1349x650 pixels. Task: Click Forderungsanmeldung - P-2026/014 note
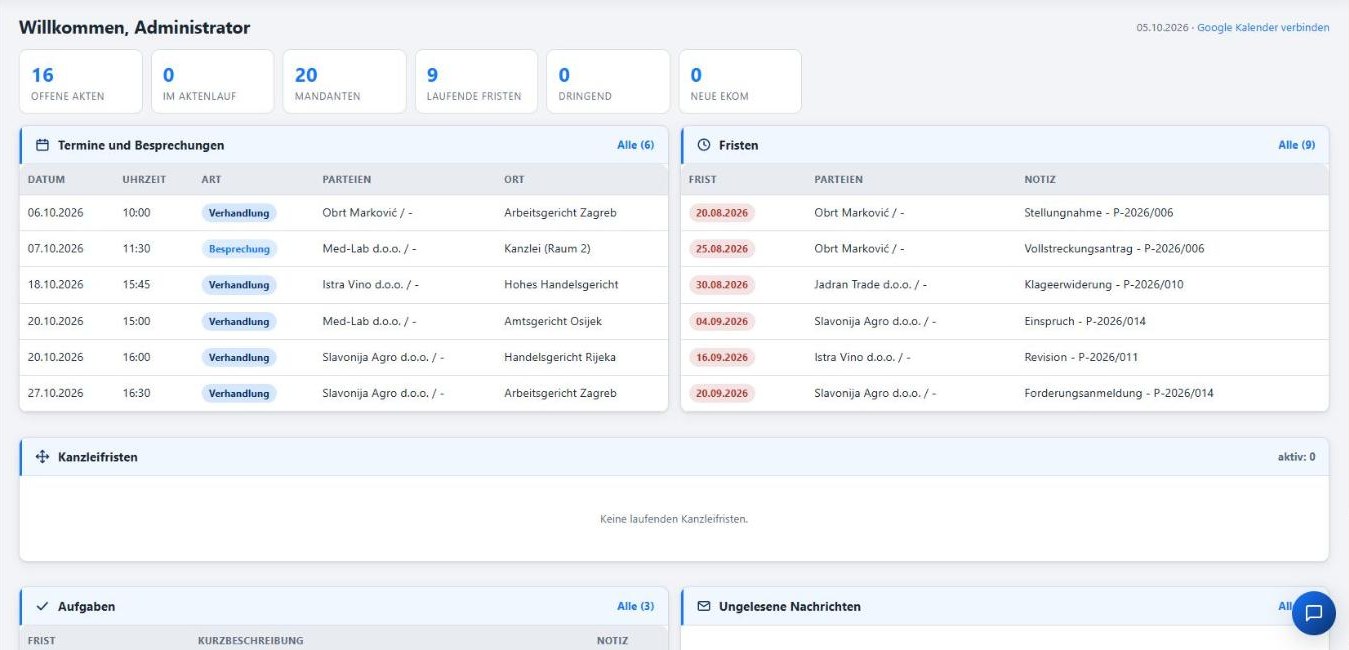[x=1119, y=393]
